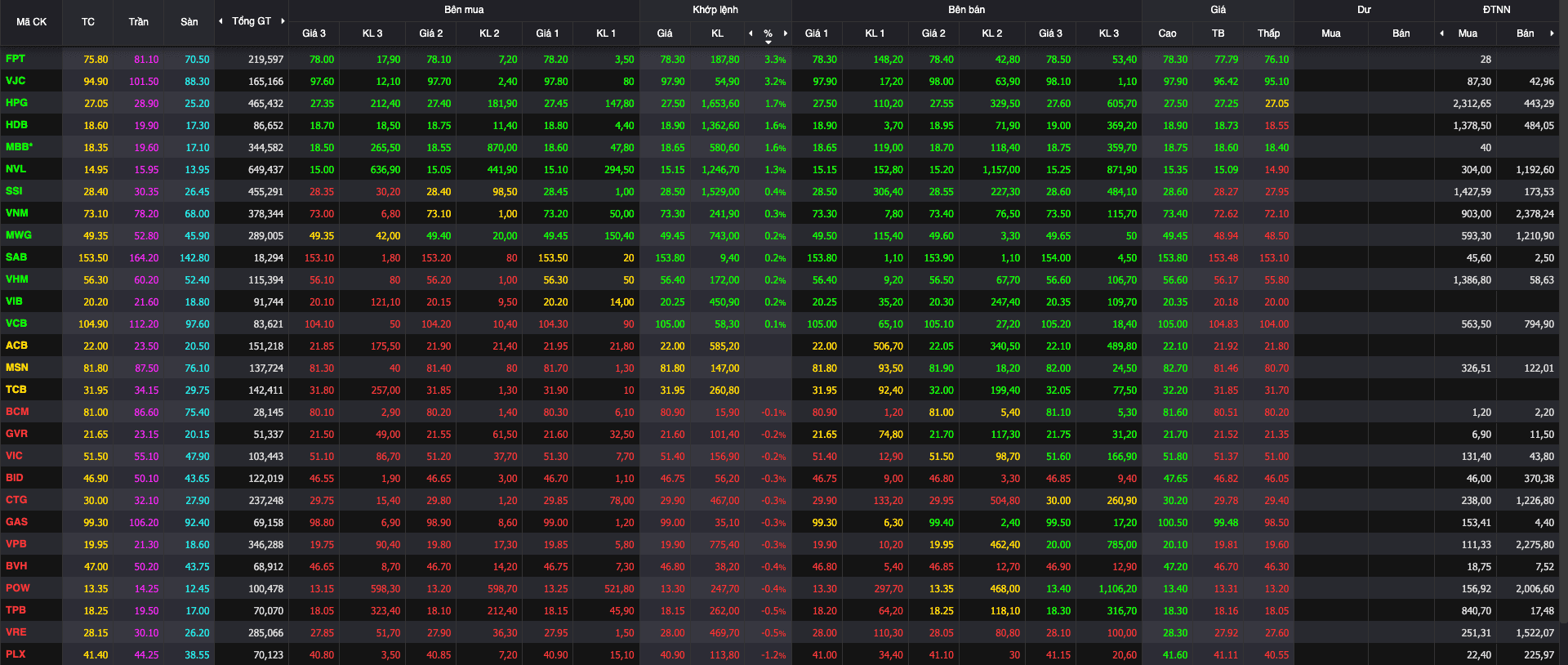Click Giá 3 header under Bên mua
The height and width of the screenshot is (665, 1568).
(314, 33)
